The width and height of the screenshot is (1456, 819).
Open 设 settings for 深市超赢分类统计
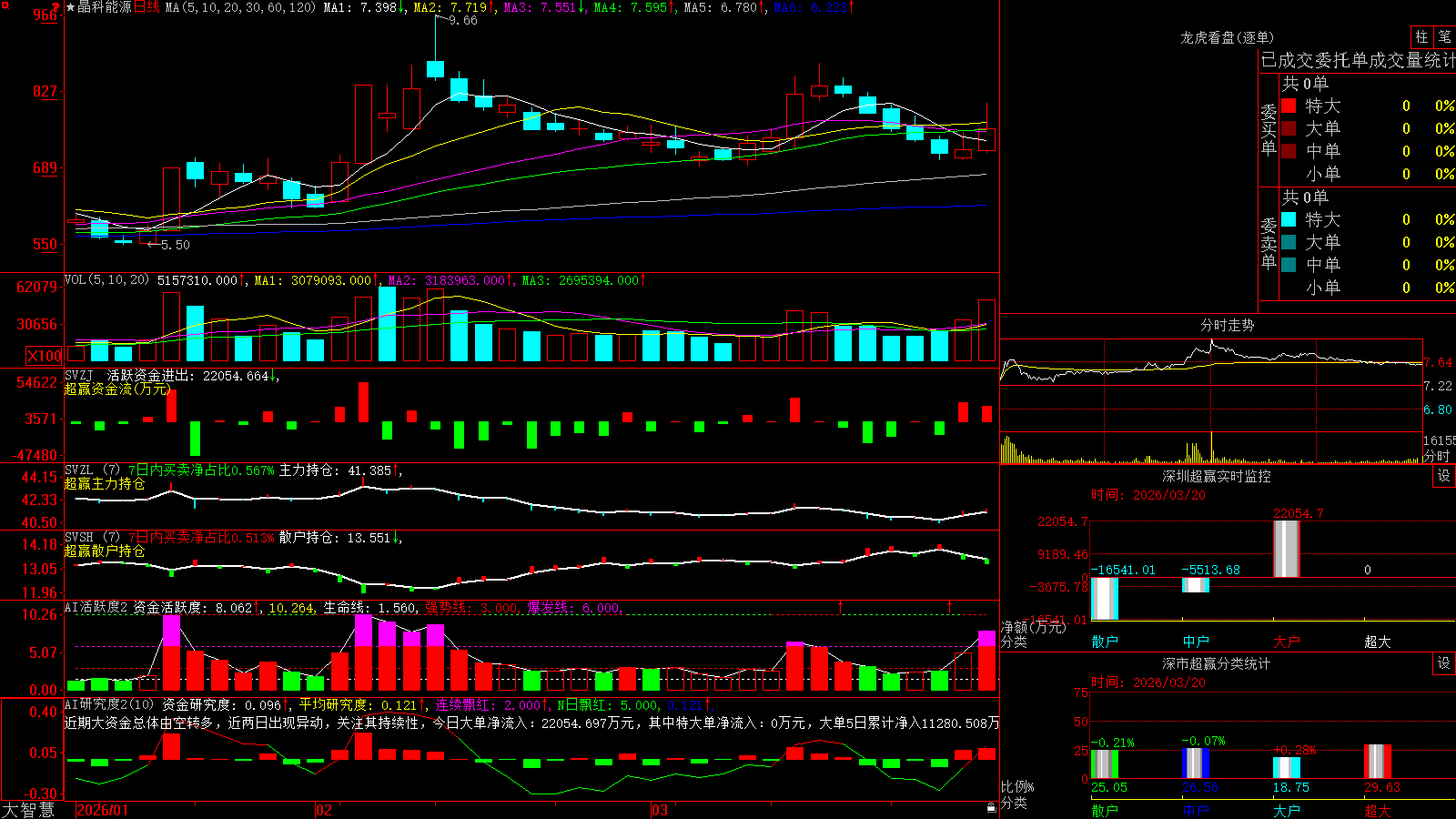point(1444,663)
